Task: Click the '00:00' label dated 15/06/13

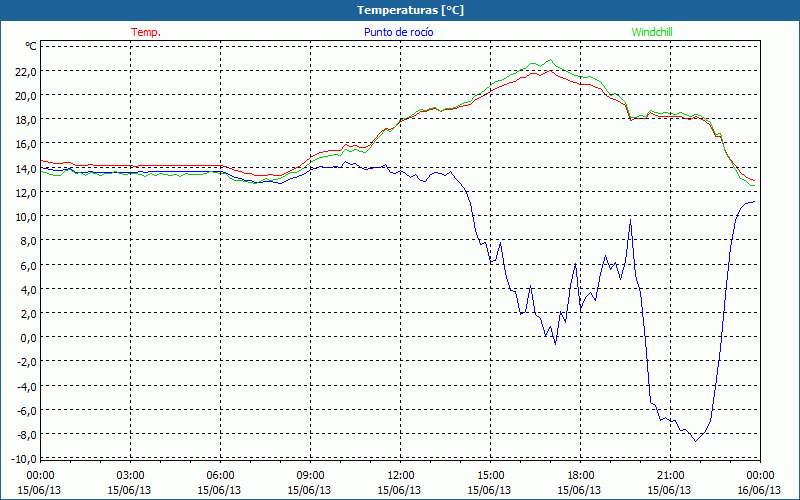Action: coord(40,476)
